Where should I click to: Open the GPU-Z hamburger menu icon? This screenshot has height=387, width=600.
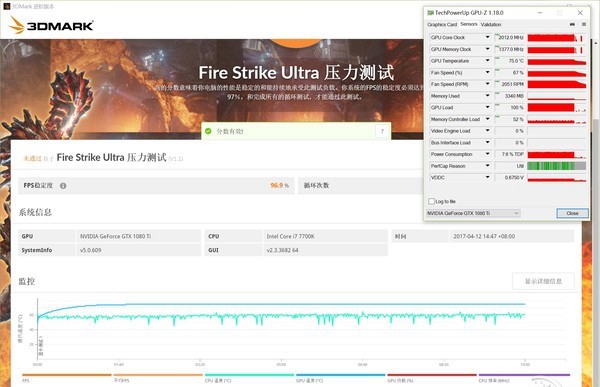click(x=584, y=24)
